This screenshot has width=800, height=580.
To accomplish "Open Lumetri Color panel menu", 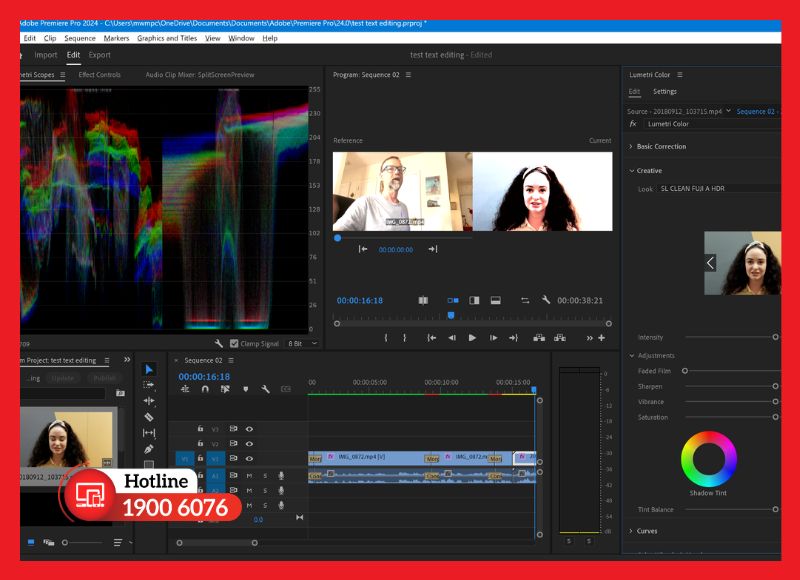I will (680, 74).
